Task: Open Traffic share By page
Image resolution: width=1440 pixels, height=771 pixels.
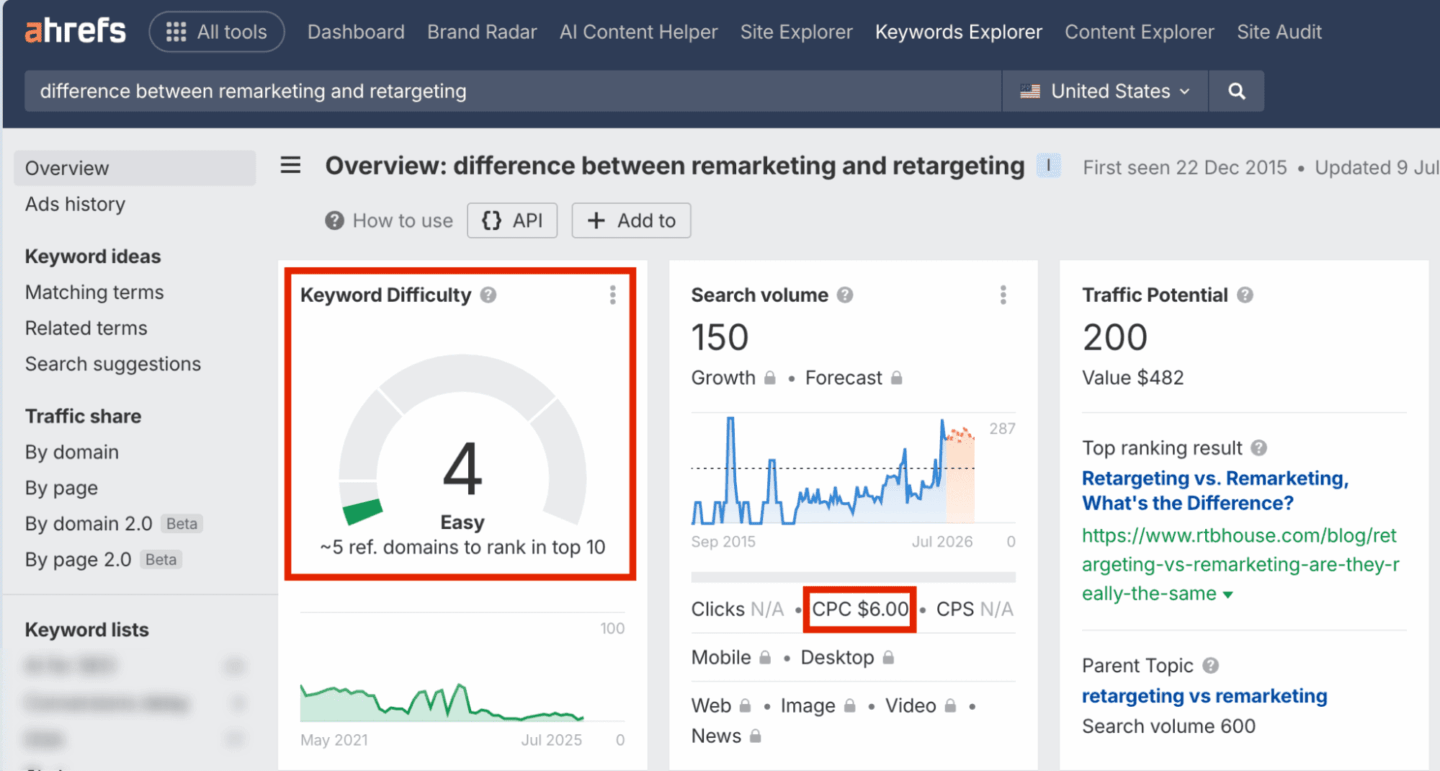Action: tap(61, 488)
